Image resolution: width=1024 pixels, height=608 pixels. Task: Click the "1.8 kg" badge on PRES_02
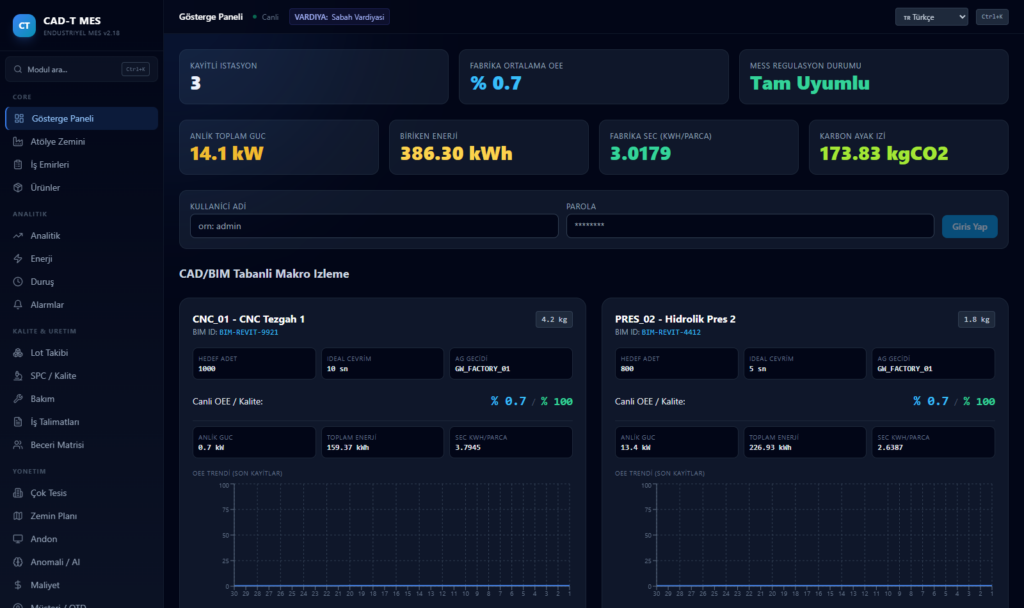coord(976,319)
